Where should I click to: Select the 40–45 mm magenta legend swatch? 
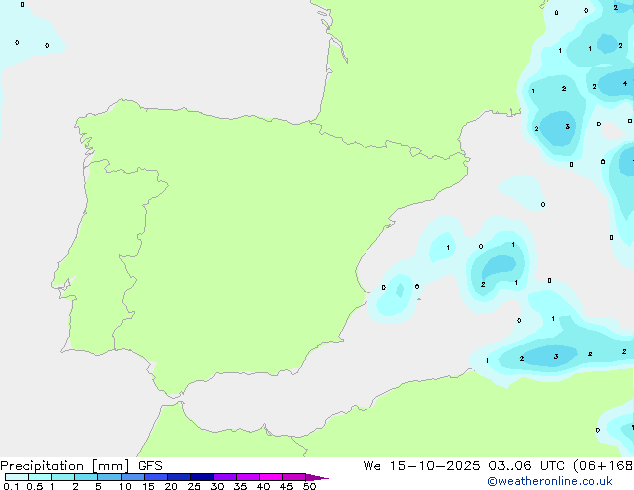point(271,477)
